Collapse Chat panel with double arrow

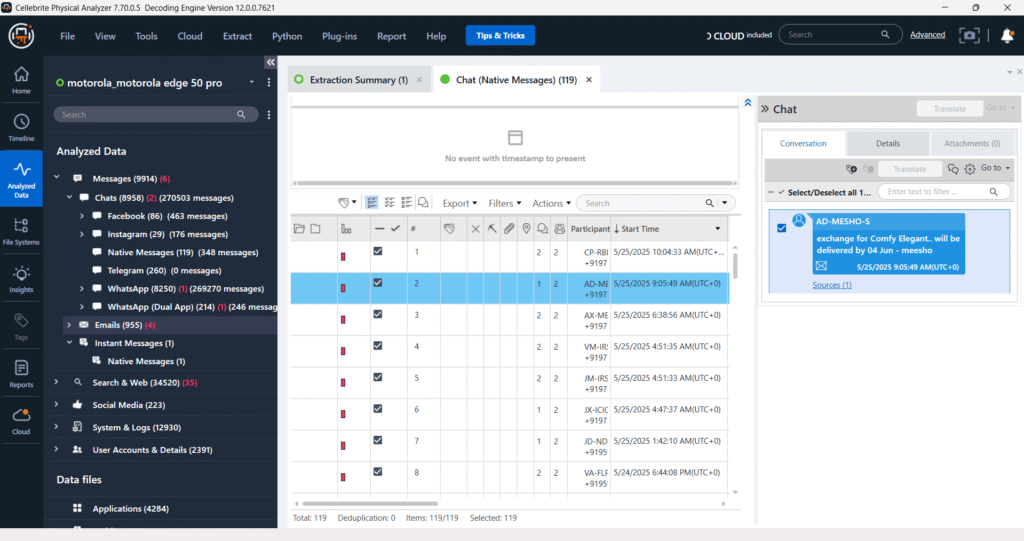tap(765, 109)
